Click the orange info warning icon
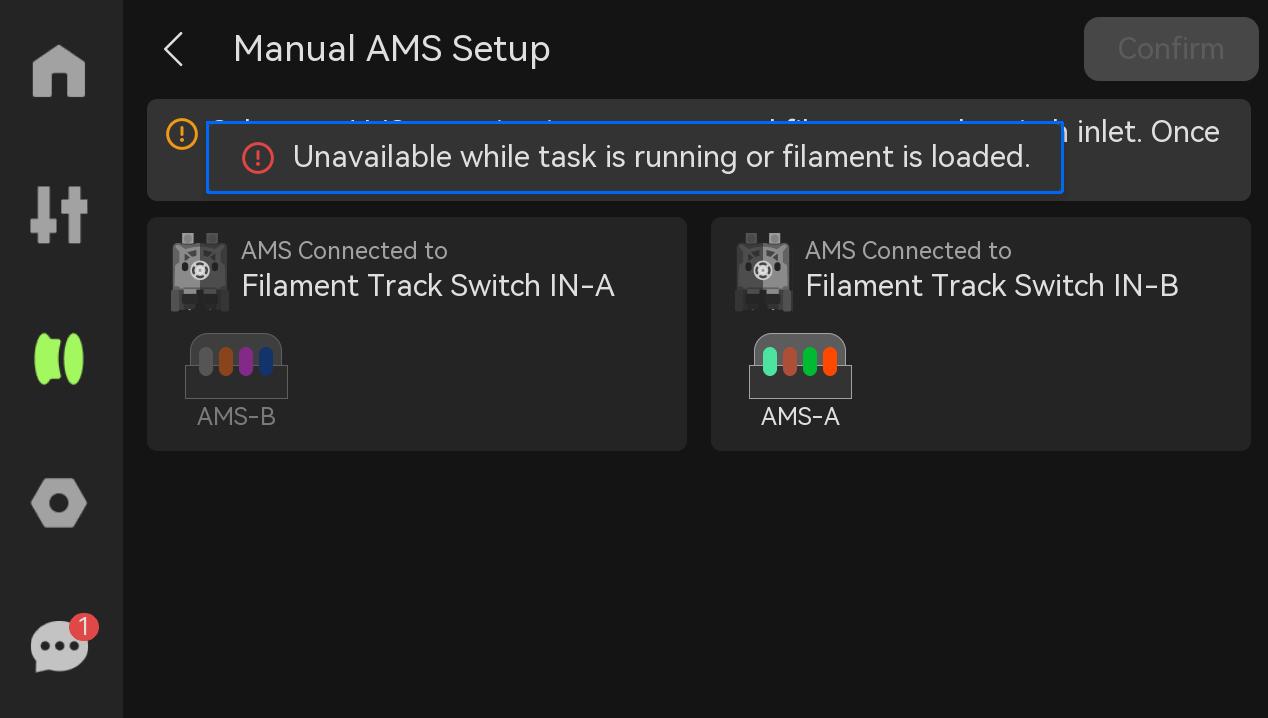This screenshot has width=1268, height=718. coord(182,134)
